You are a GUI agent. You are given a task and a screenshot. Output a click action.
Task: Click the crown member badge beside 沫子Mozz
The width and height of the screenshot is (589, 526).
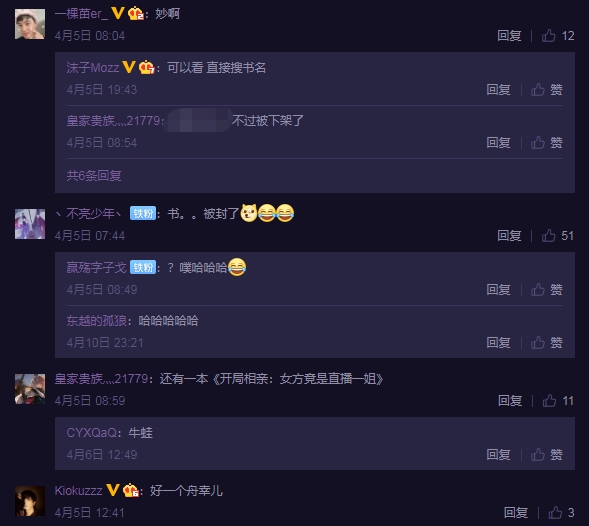click(x=146, y=68)
